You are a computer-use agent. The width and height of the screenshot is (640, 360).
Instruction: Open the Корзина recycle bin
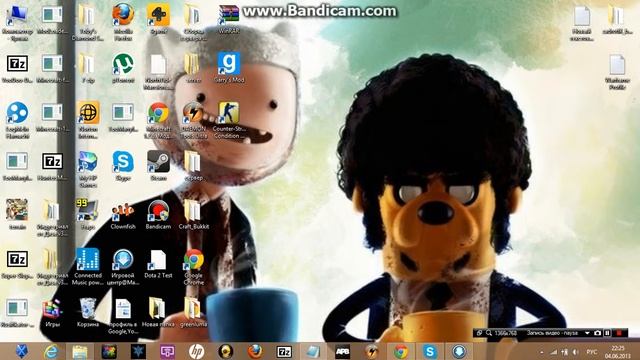tap(88, 313)
